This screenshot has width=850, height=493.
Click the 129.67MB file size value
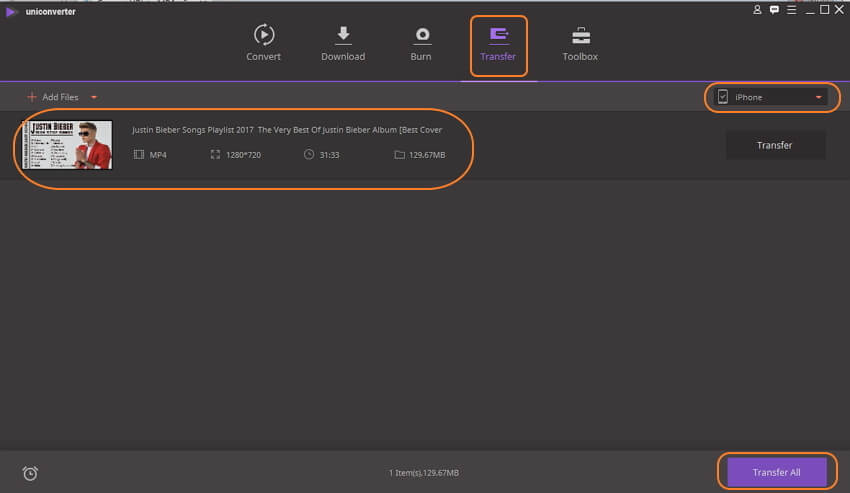pos(427,155)
